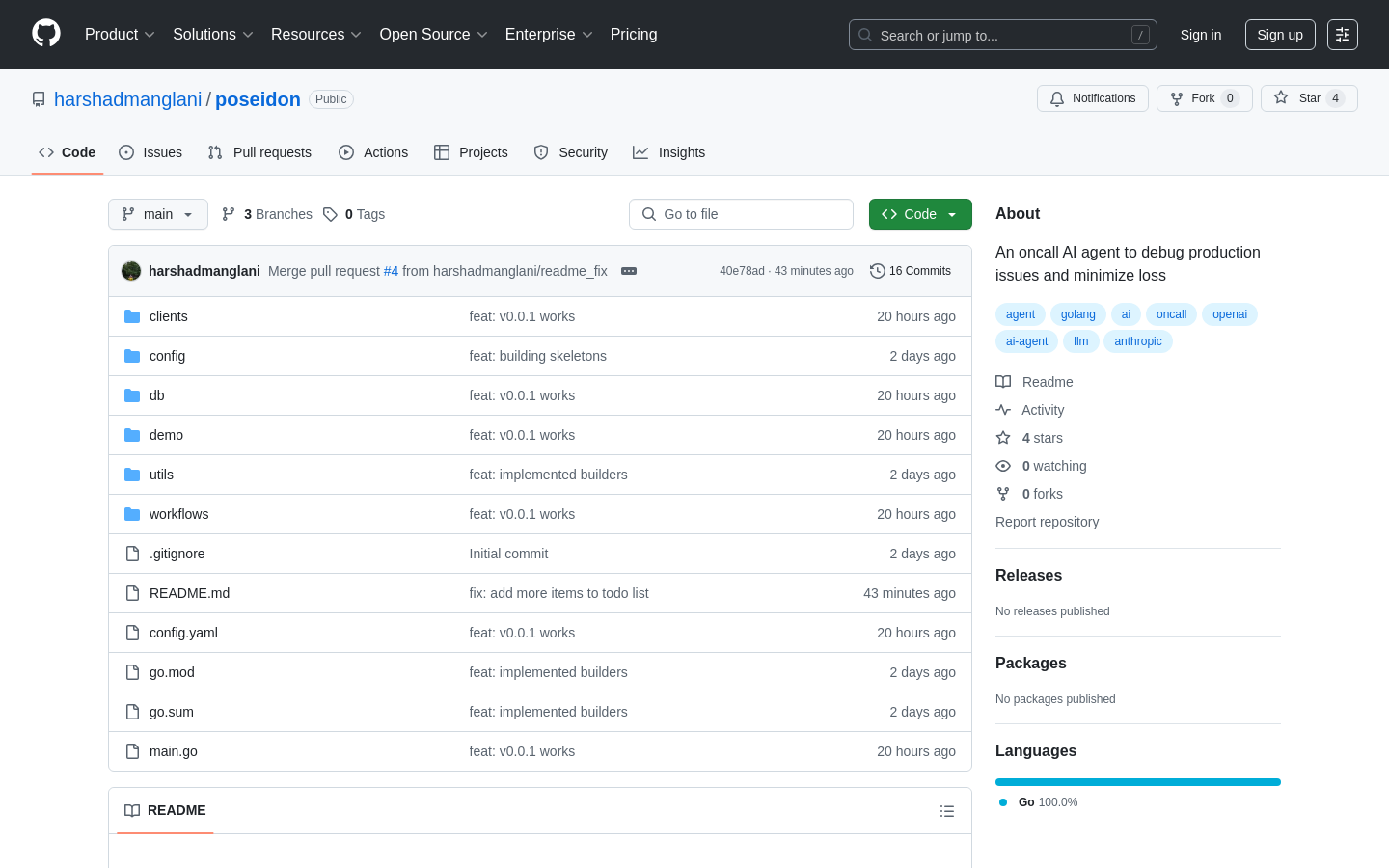Click the utils folder icon

tap(132, 475)
